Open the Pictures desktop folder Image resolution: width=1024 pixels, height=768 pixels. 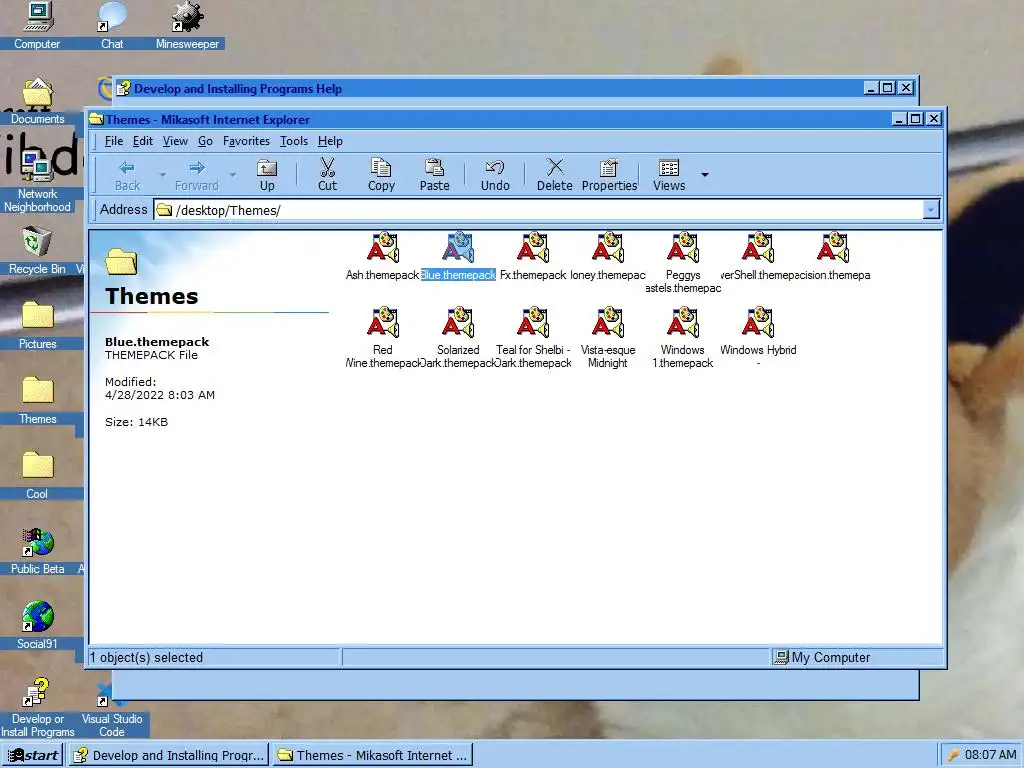coord(37,326)
